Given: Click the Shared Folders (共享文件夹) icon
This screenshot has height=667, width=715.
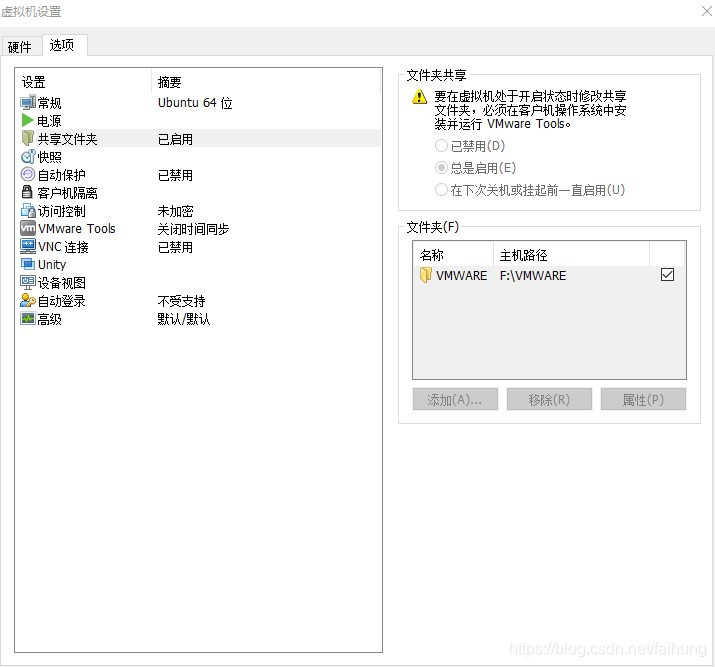Looking at the screenshot, I should coord(28,138).
